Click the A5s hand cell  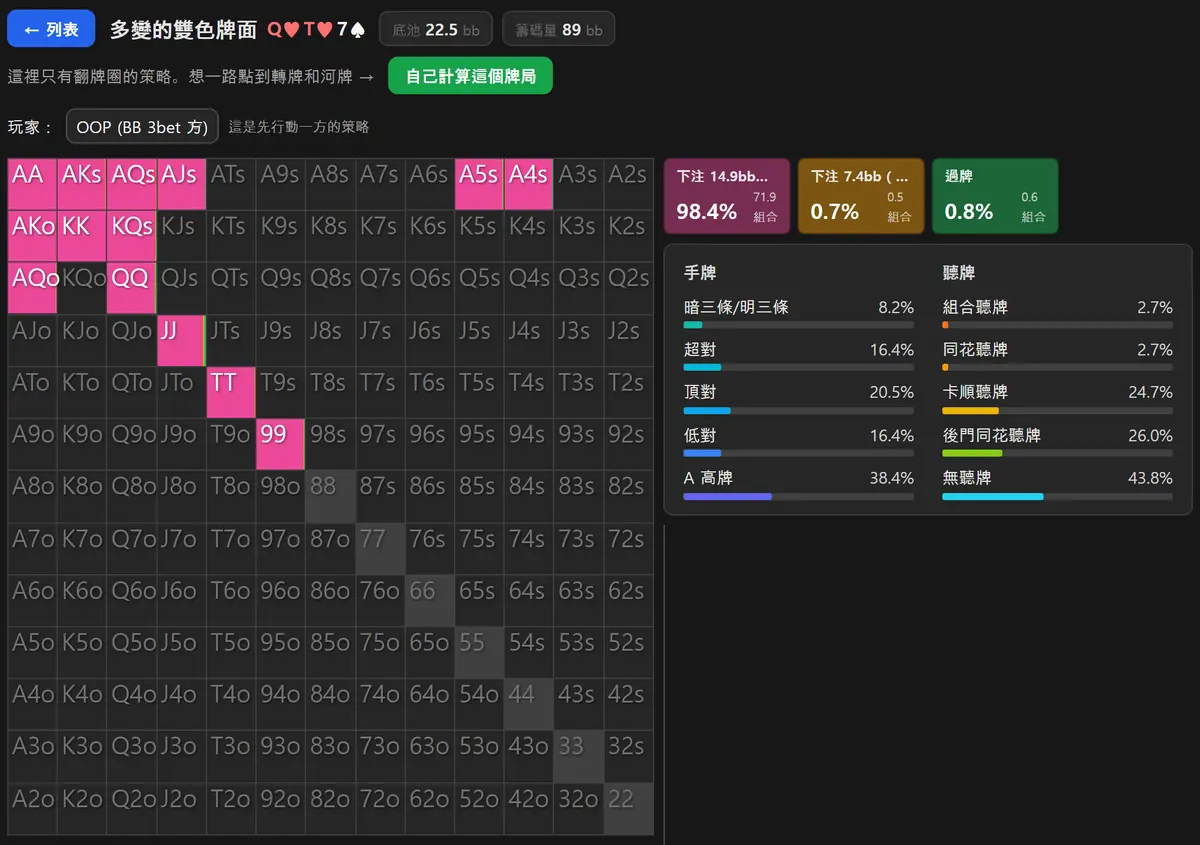pos(480,184)
